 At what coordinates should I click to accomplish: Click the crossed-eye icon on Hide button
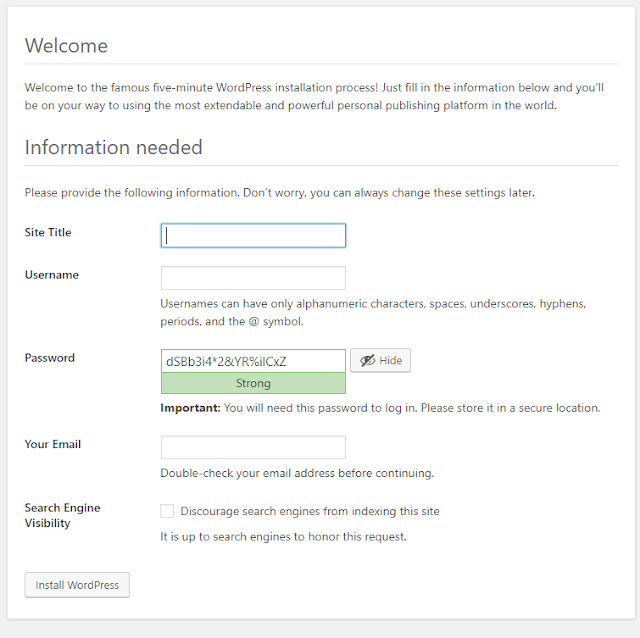[367, 360]
